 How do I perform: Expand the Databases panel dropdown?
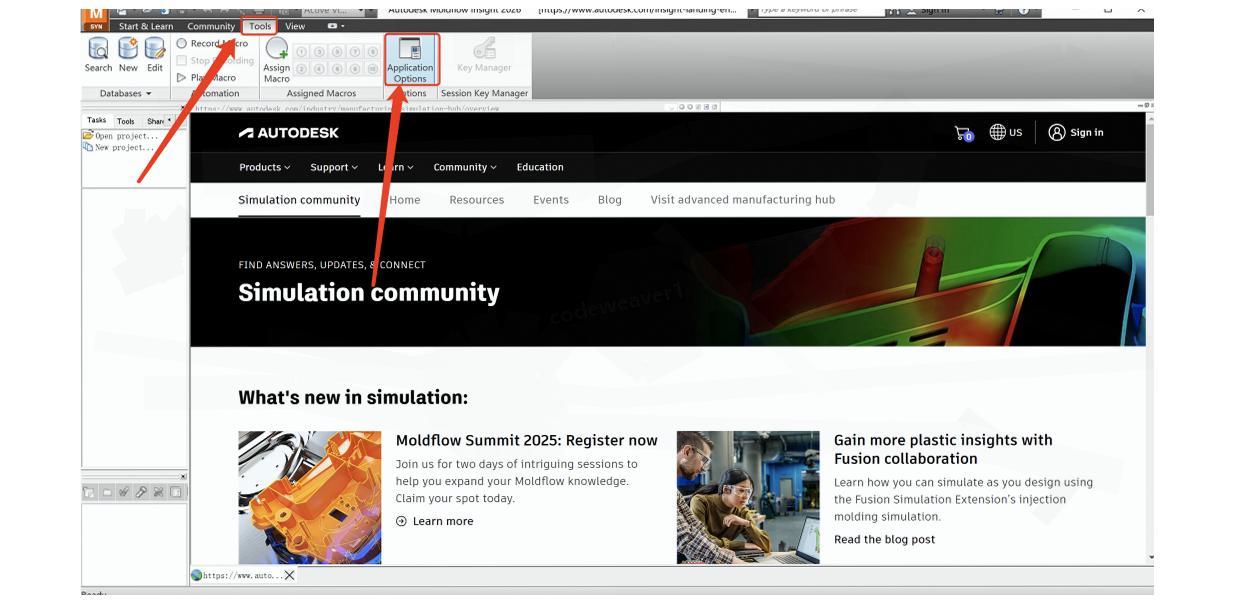click(126, 93)
